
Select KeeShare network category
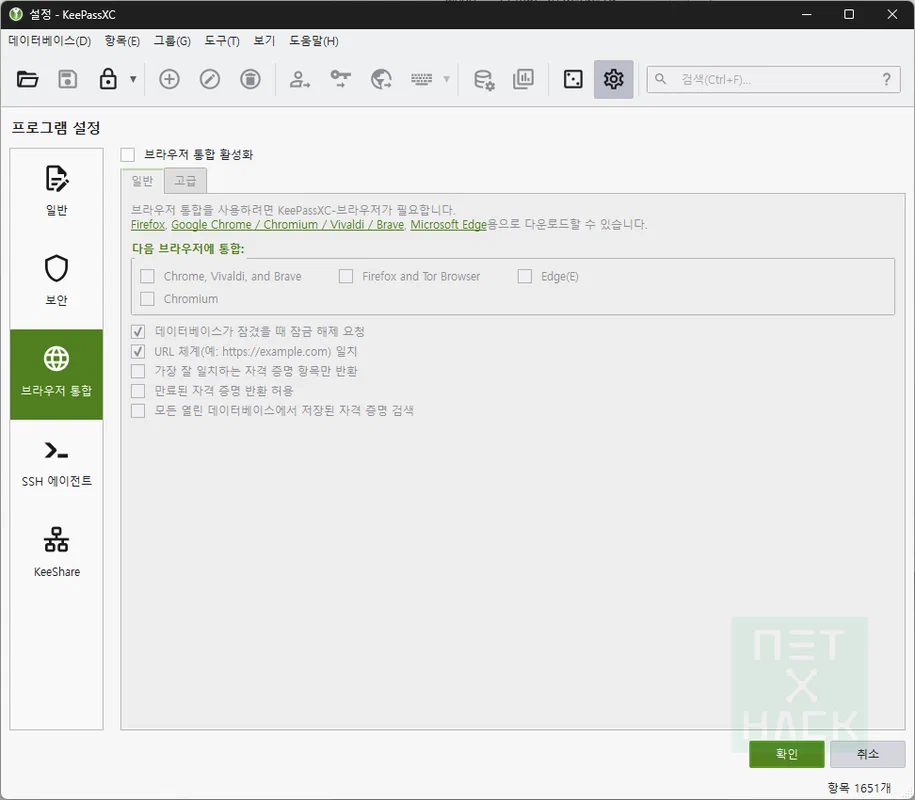pos(57,554)
